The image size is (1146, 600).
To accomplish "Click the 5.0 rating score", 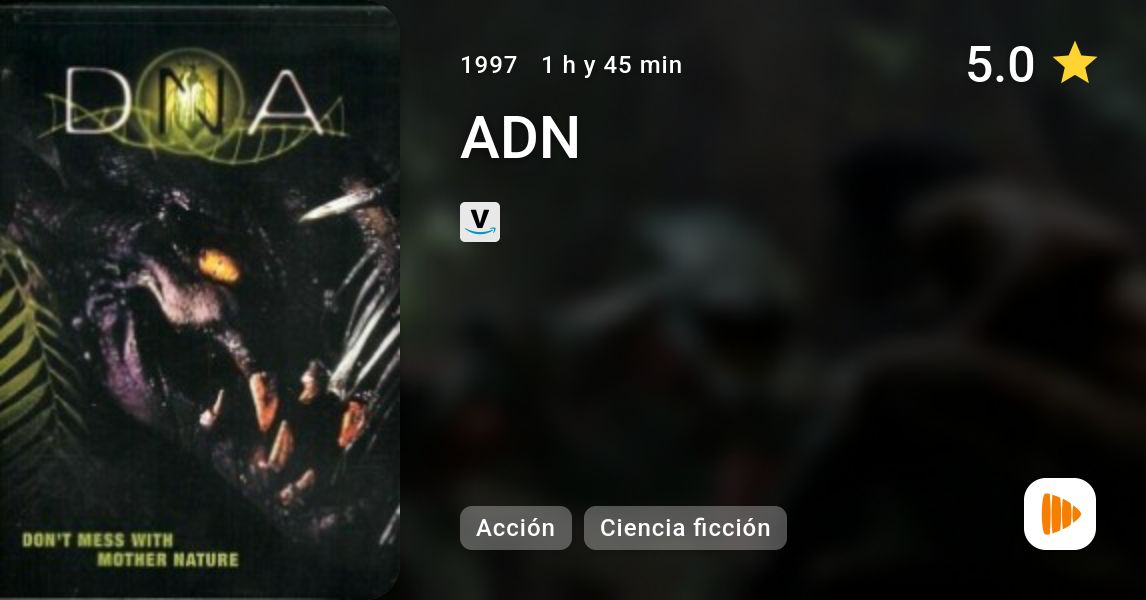I will click(x=1000, y=64).
